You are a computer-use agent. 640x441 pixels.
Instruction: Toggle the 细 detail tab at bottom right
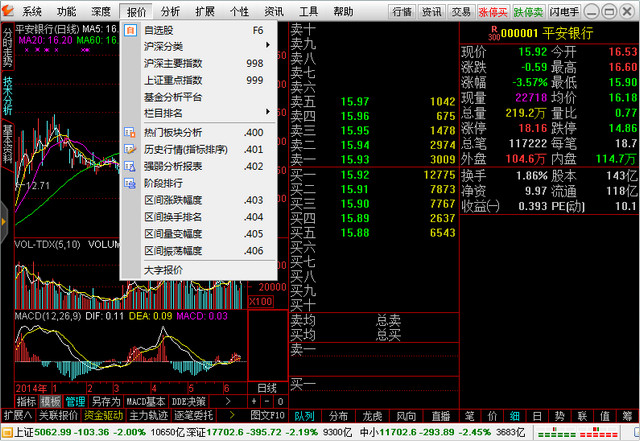coord(514,415)
